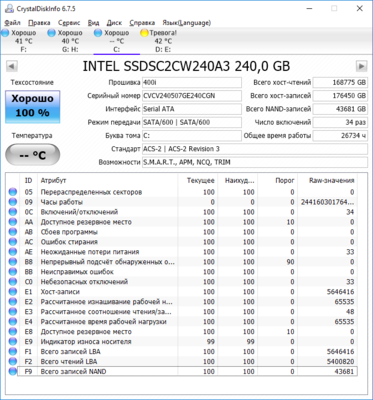Click the previous disk arrow button

point(12,66)
